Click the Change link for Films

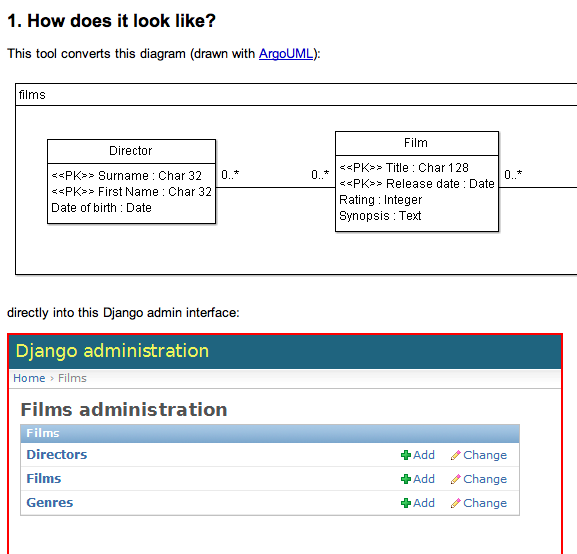[x=485, y=479]
